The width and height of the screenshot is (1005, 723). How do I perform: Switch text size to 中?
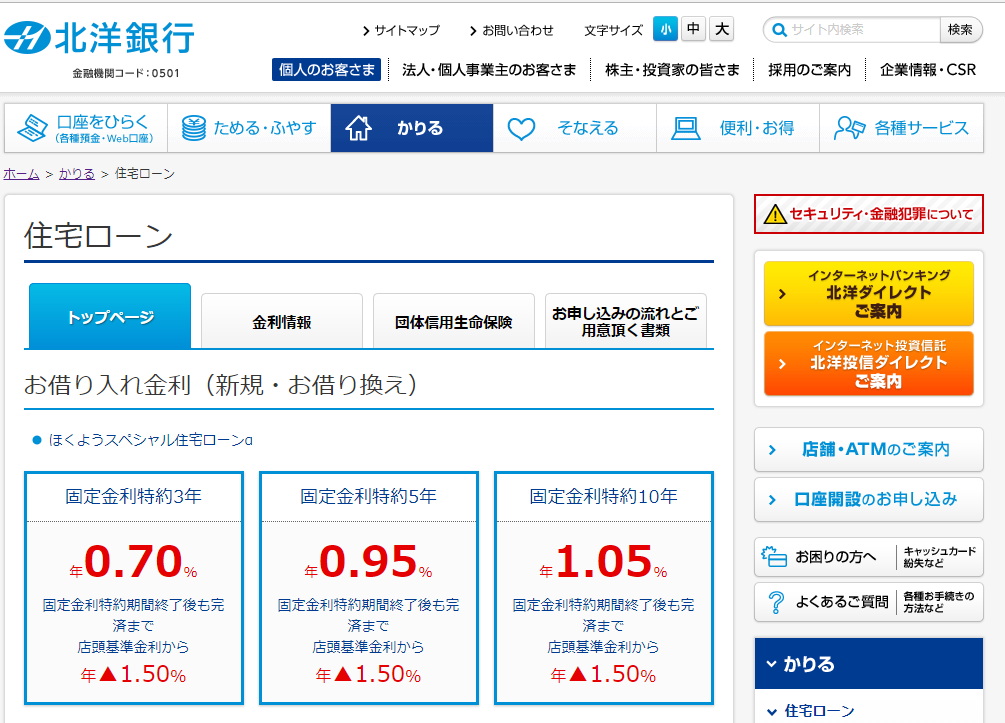pyautogui.click(x=693, y=29)
